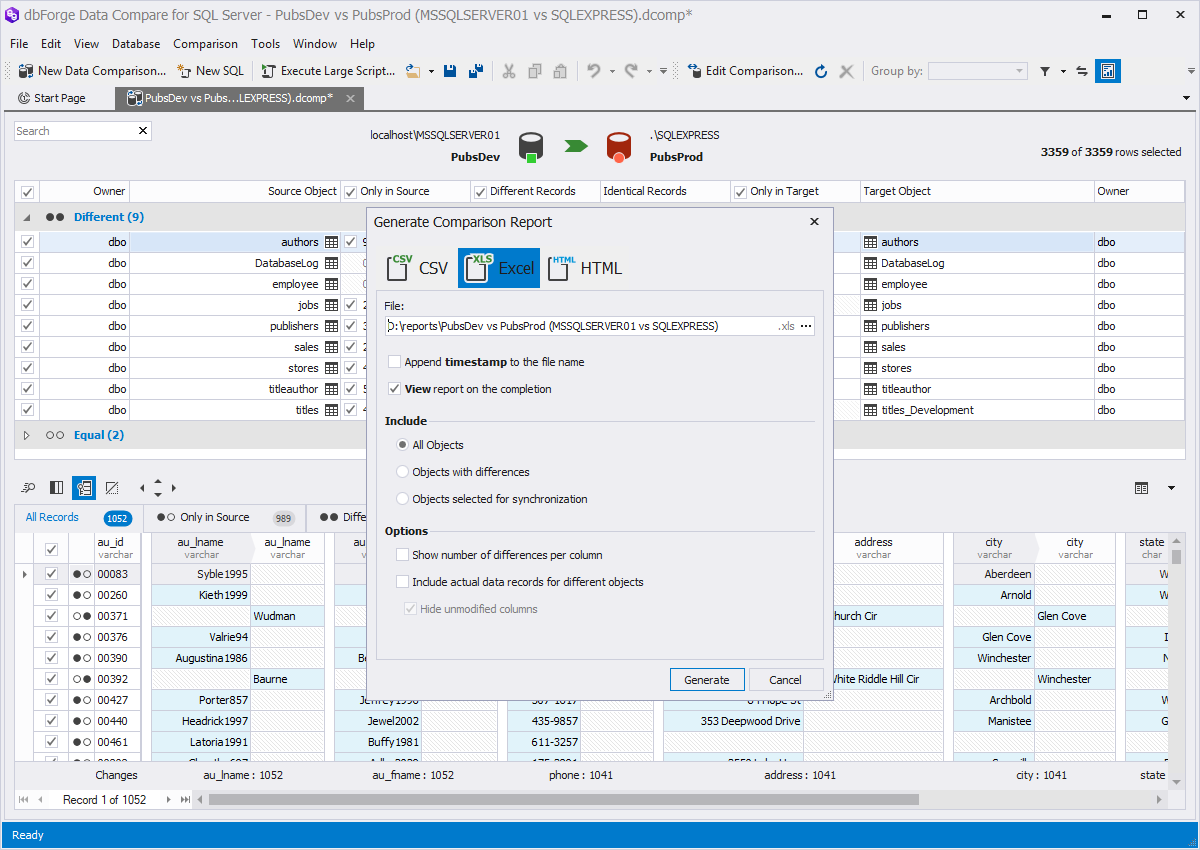Enable Append timestamp to the file name
Viewport: 1200px width, 850px height.
395,362
